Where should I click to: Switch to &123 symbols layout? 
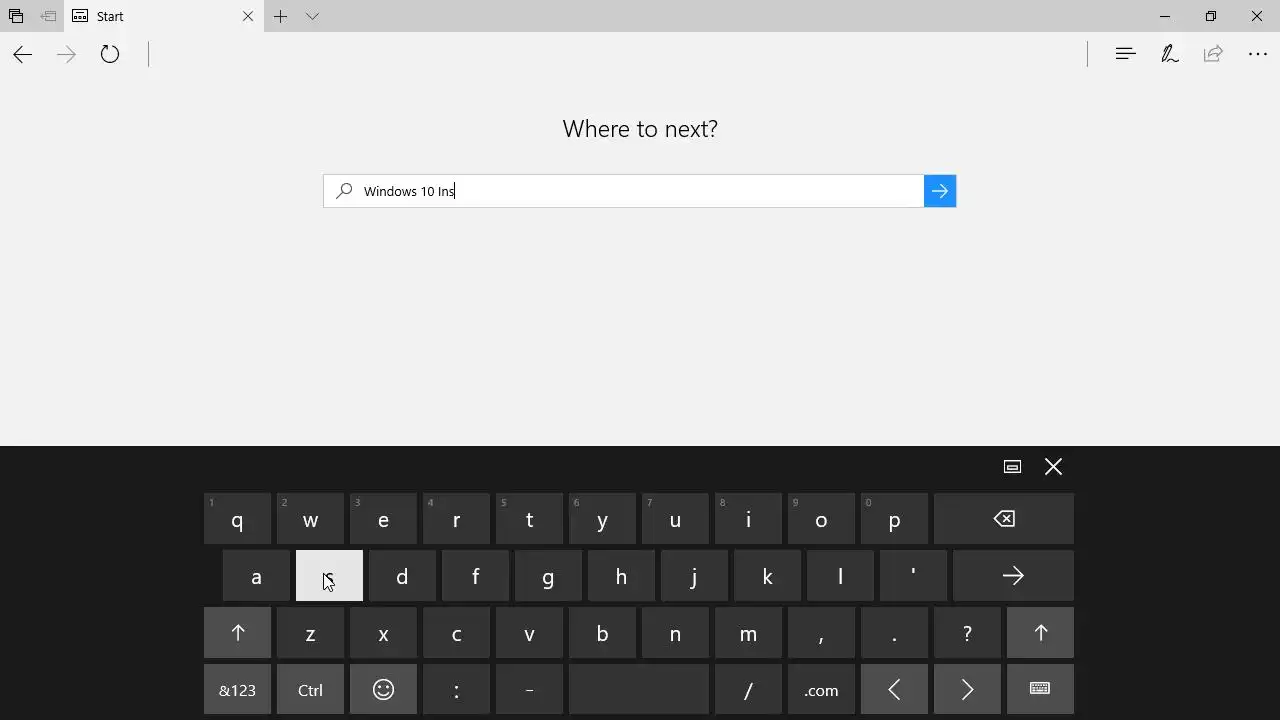[x=238, y=690]
